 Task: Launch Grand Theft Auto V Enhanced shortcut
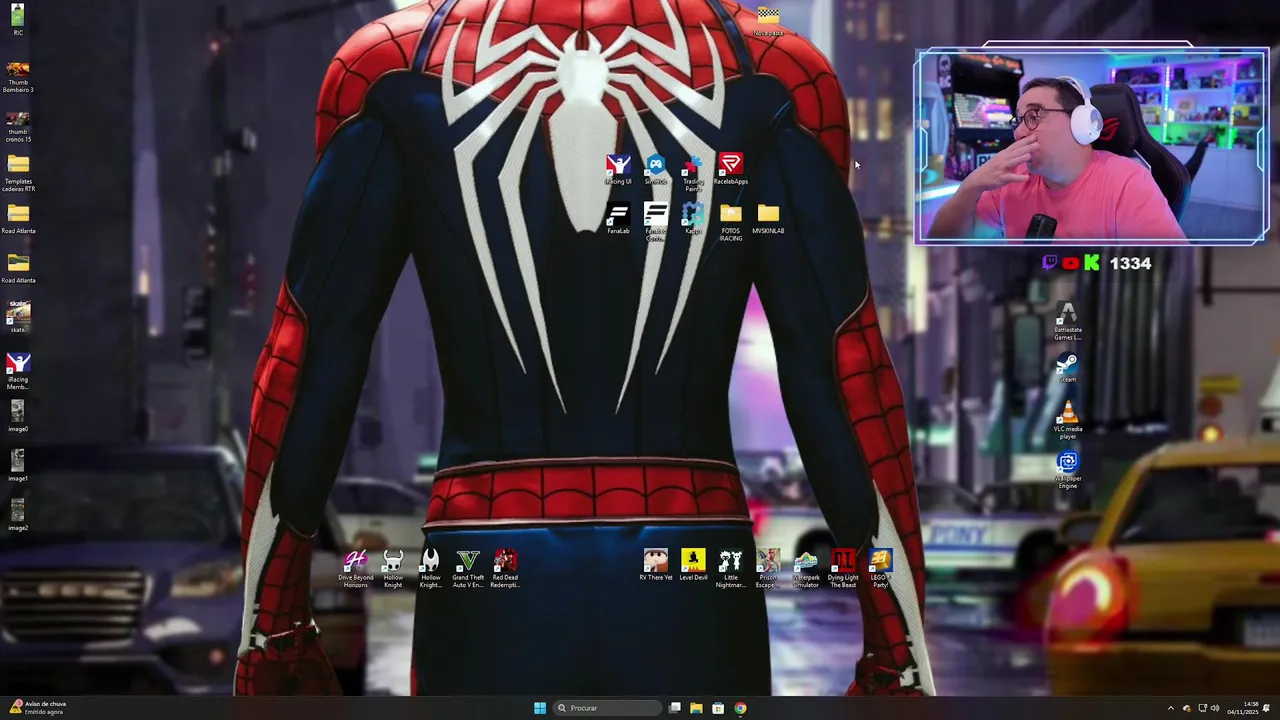[468, 569]
